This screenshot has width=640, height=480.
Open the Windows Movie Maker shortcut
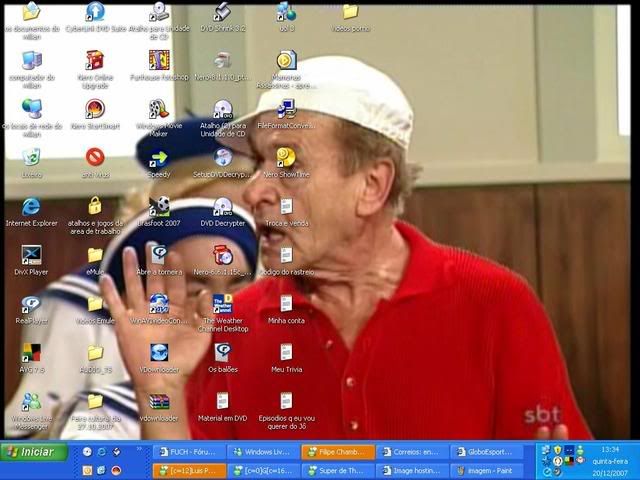click(x=159, y=109)
